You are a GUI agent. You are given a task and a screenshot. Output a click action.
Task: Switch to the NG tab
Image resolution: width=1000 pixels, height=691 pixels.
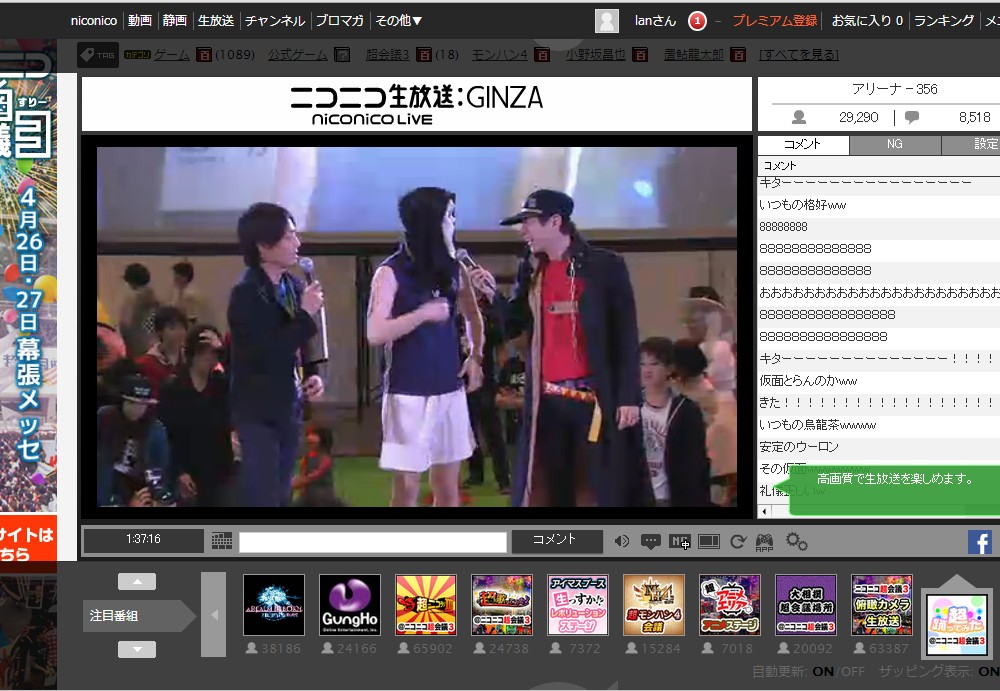[895, 144]
